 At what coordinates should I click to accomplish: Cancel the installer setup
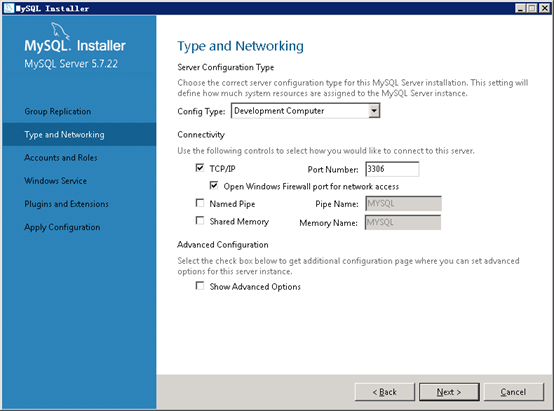point(513,392)
